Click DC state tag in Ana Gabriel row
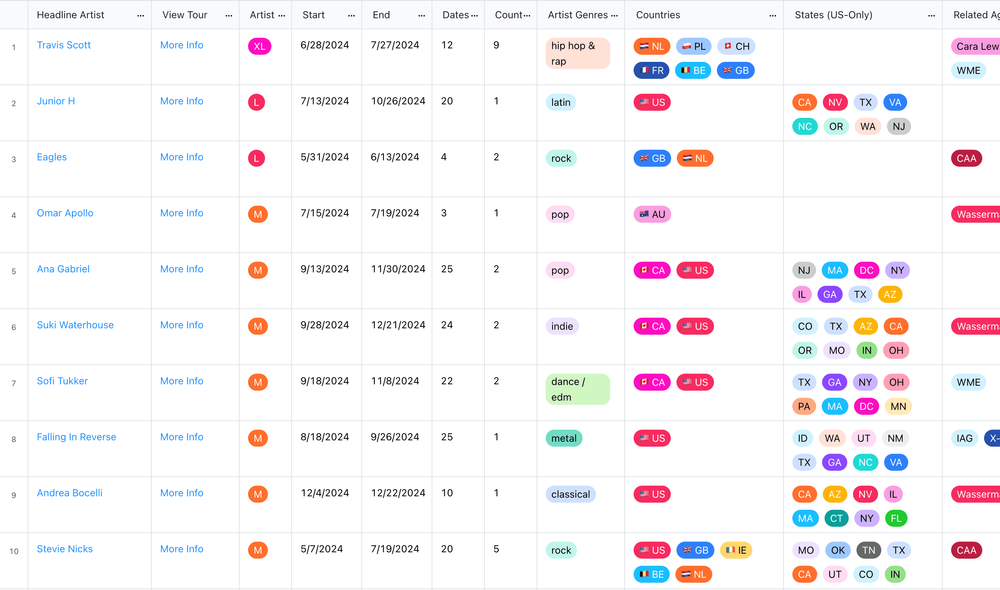Image resolution: width=1000 pixels, height=590 pixels. 866,270
